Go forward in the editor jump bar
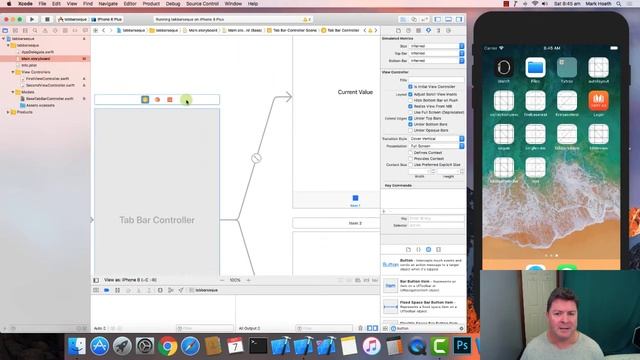Screen dimensions: 640x360 111,31
